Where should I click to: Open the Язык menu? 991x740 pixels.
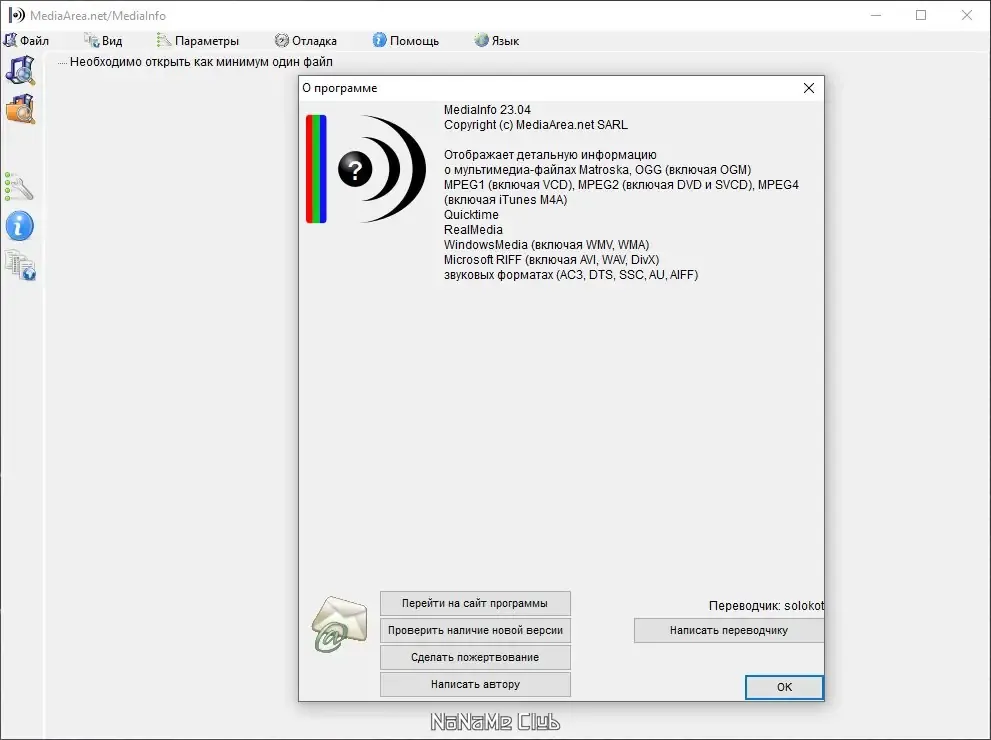(497, 40)
